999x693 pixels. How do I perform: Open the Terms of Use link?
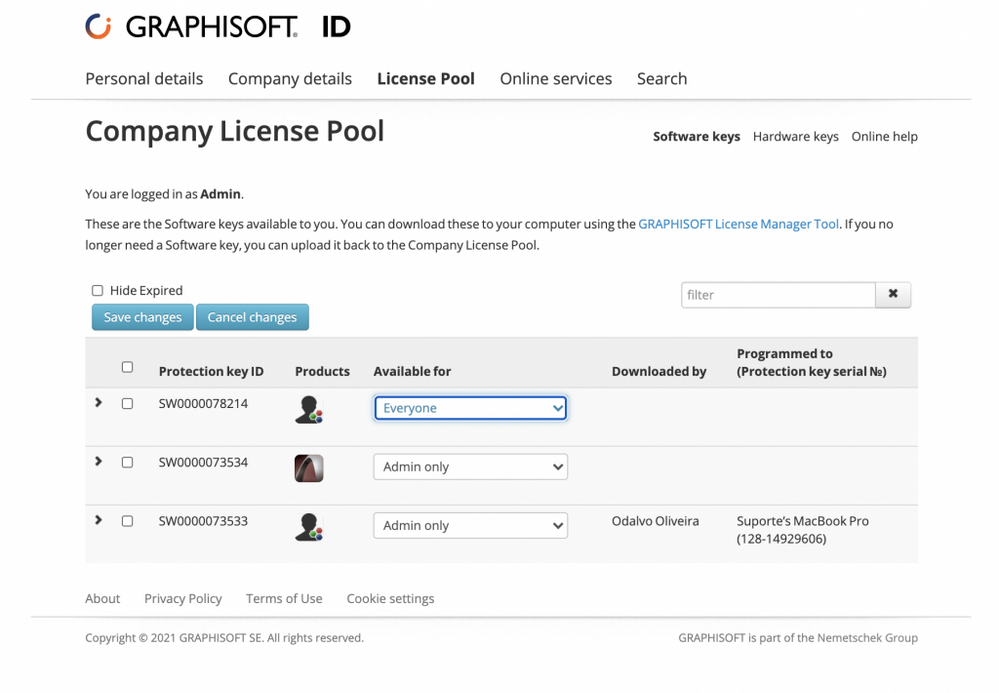point(284,599)
